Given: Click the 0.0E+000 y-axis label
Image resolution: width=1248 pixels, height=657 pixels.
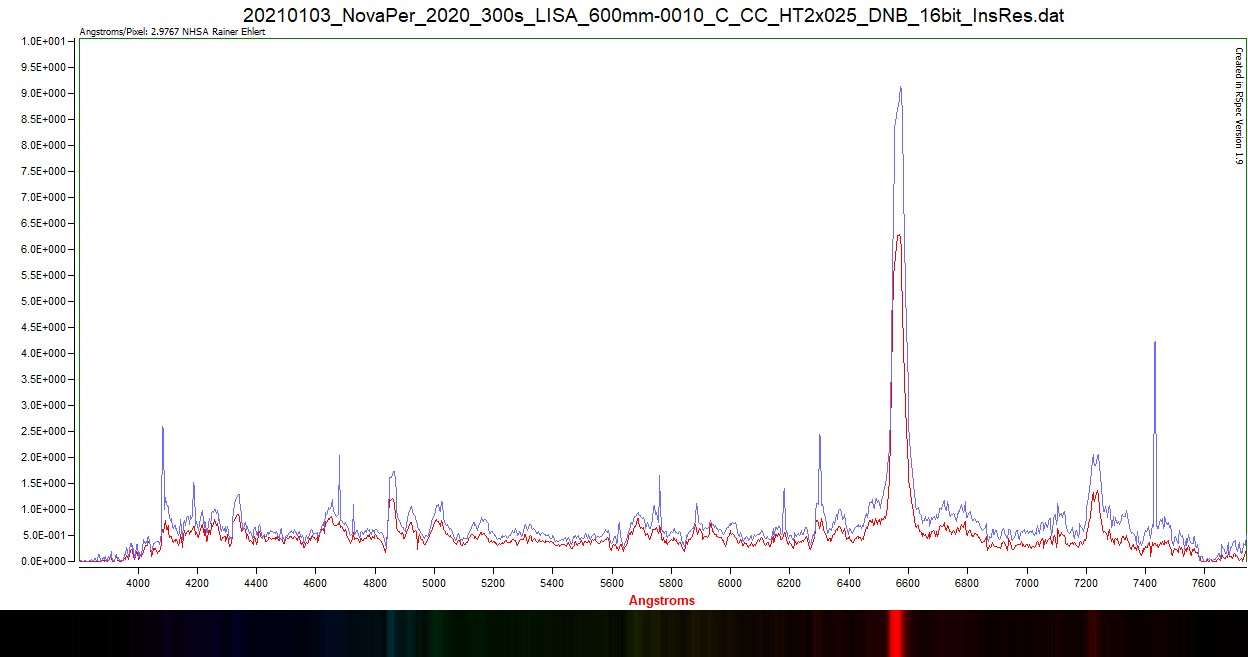Looking at the screenshot, I should 44,561.
